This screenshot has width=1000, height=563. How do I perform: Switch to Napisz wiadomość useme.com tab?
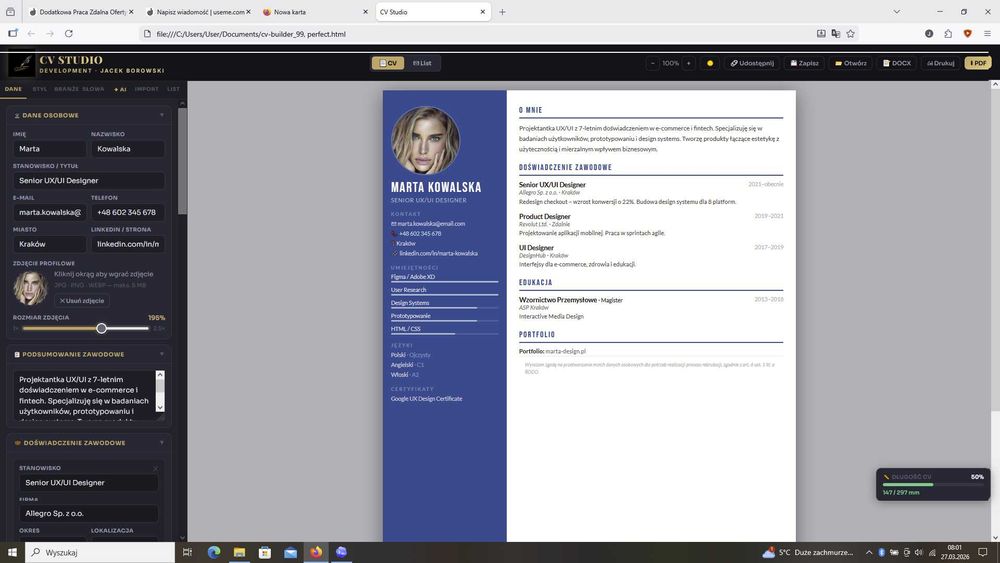point(198,12)
